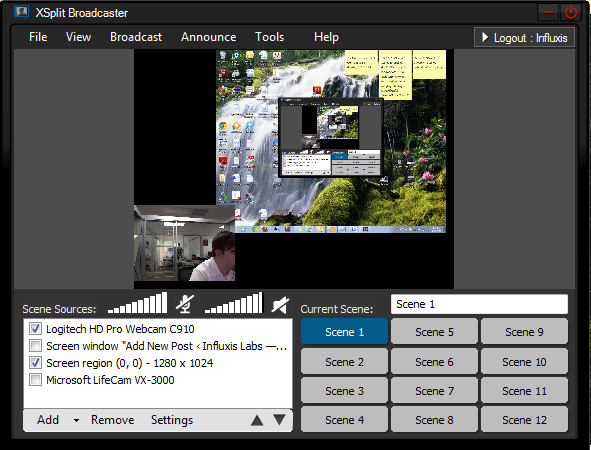Screen dimensions: 591x450
Task: Select the Logitech HD Pro Webcam C910 row
Action: click(x=158, y=329)
